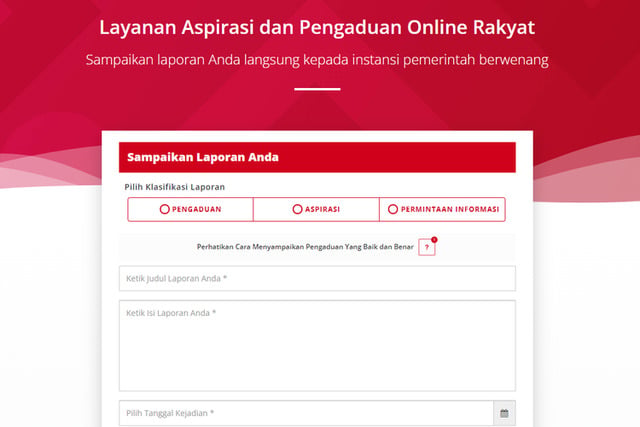Click the Perhatikan Cara Menyampaikan Pengaduan text
This screenshot has width=640, height=427.
(305, 247)
